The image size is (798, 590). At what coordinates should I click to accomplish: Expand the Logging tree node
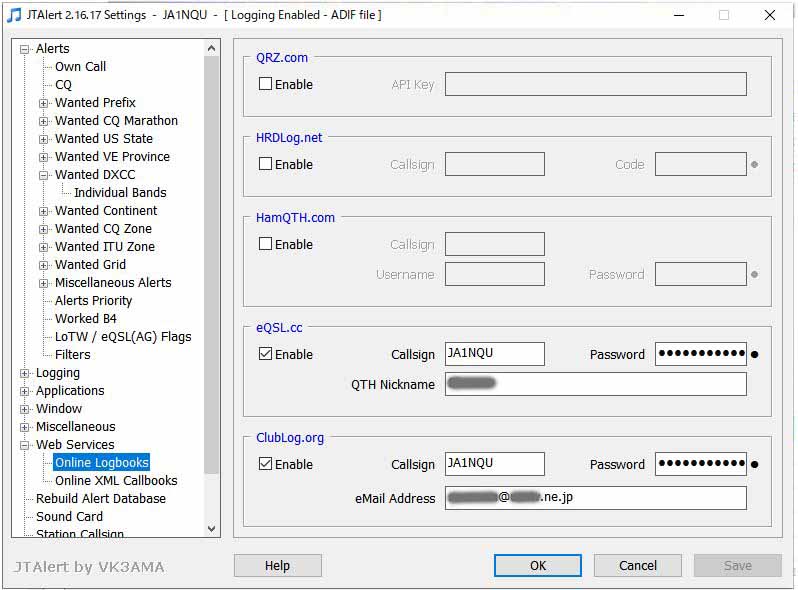25,373
